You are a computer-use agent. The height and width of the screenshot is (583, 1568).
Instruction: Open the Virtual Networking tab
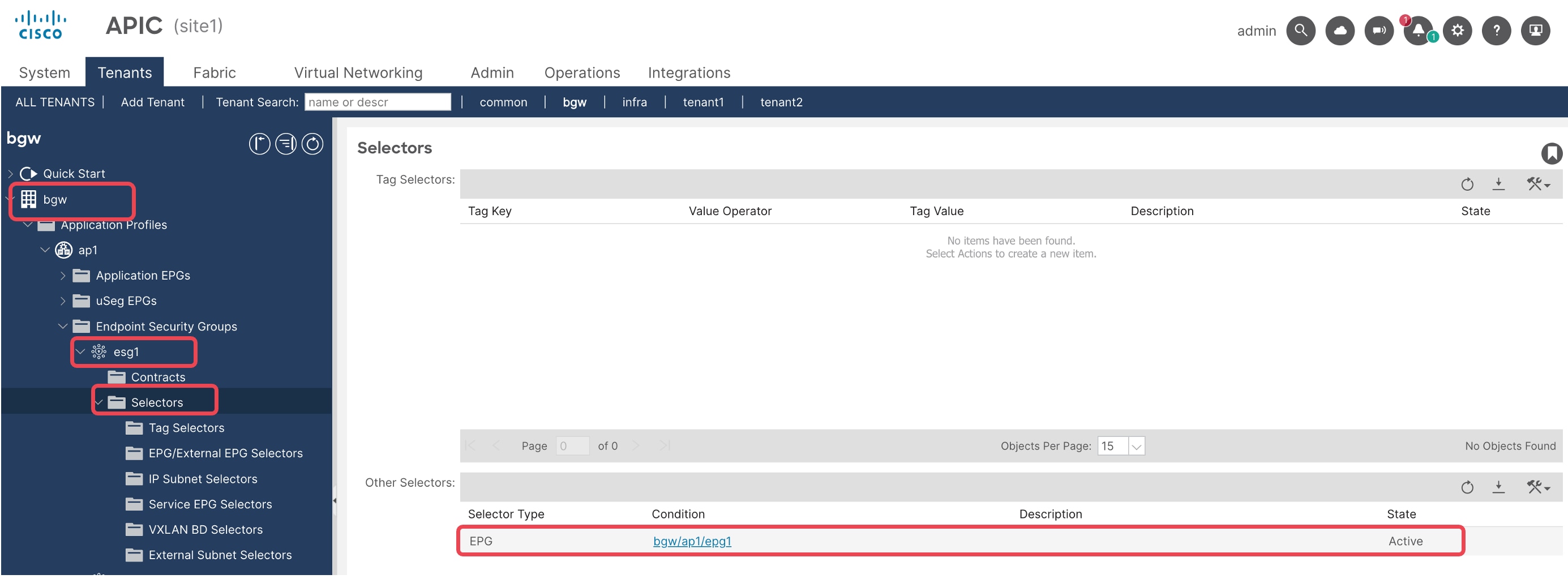[x=358, y=73]
